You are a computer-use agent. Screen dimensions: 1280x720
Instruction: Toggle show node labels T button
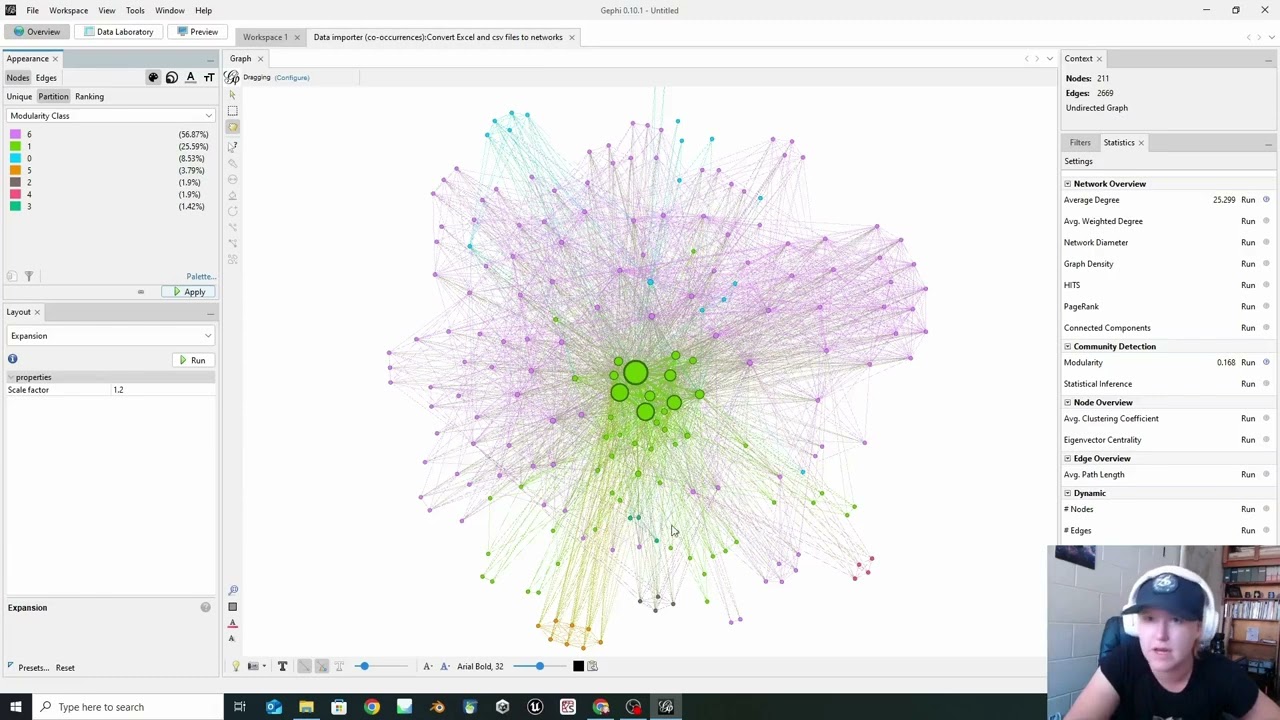pyautogui.click(x=282, y=666)
